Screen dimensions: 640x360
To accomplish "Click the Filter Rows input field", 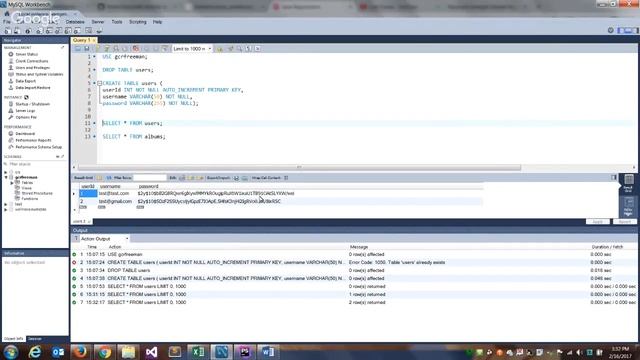I will [150, 178].
